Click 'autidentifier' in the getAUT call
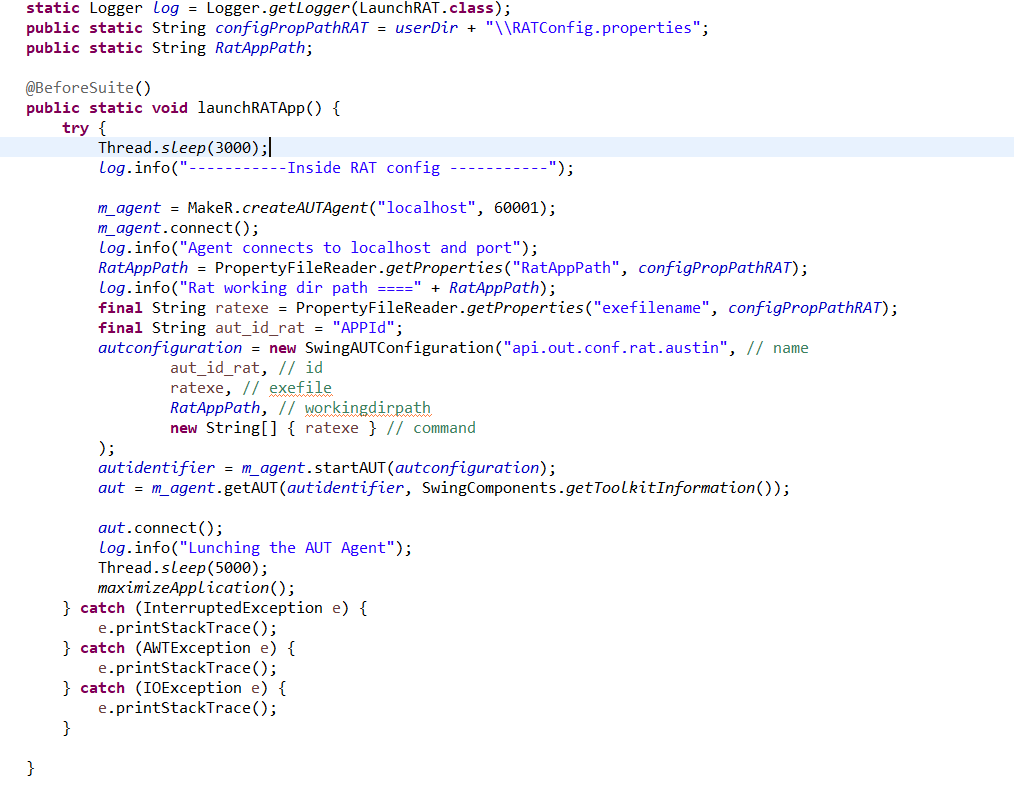1014x785 pixels. 345,488
